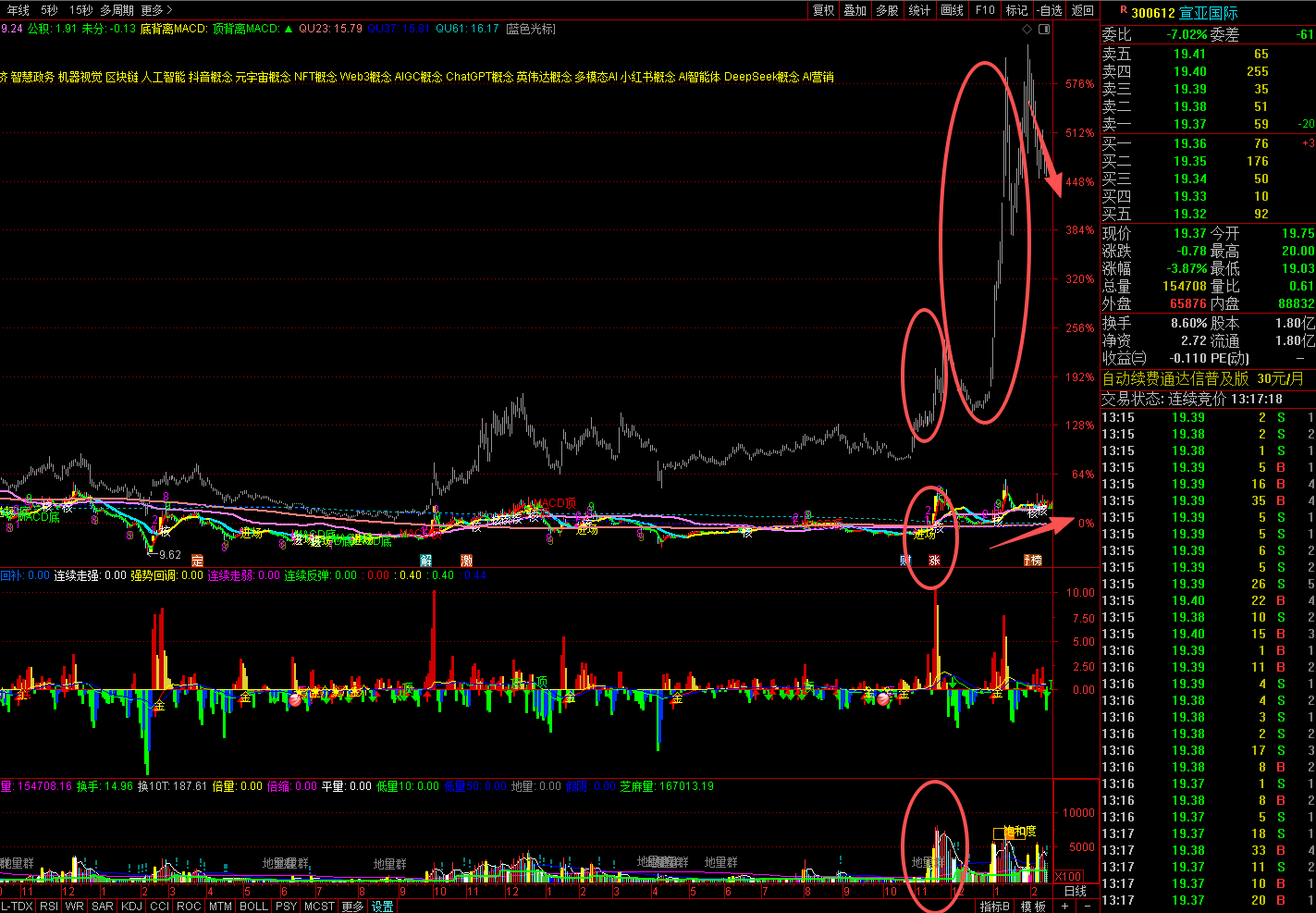This screenshot has width=1316, height=913.
Task: Open the 元宇宙概念 concept tag
Action: (264, 77)
